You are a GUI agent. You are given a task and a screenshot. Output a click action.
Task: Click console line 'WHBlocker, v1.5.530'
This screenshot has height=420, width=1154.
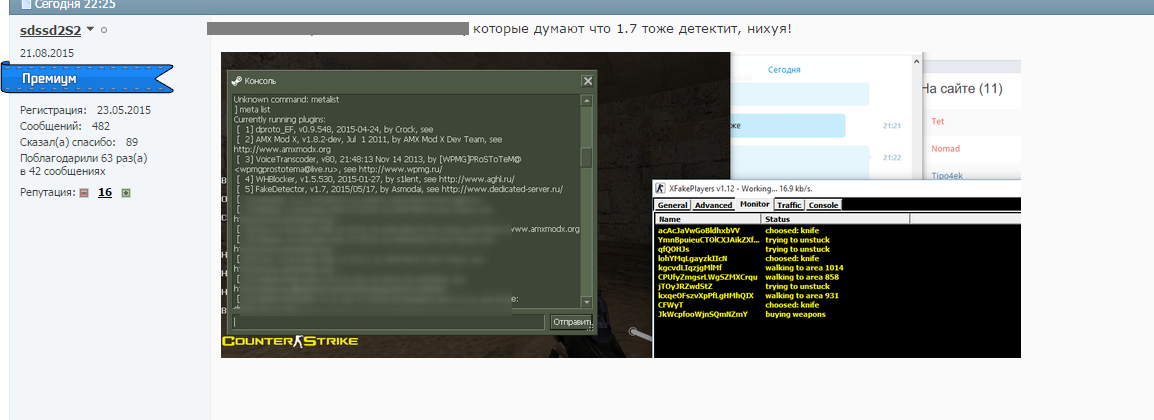pyautogui.click(x=375, y=179)
